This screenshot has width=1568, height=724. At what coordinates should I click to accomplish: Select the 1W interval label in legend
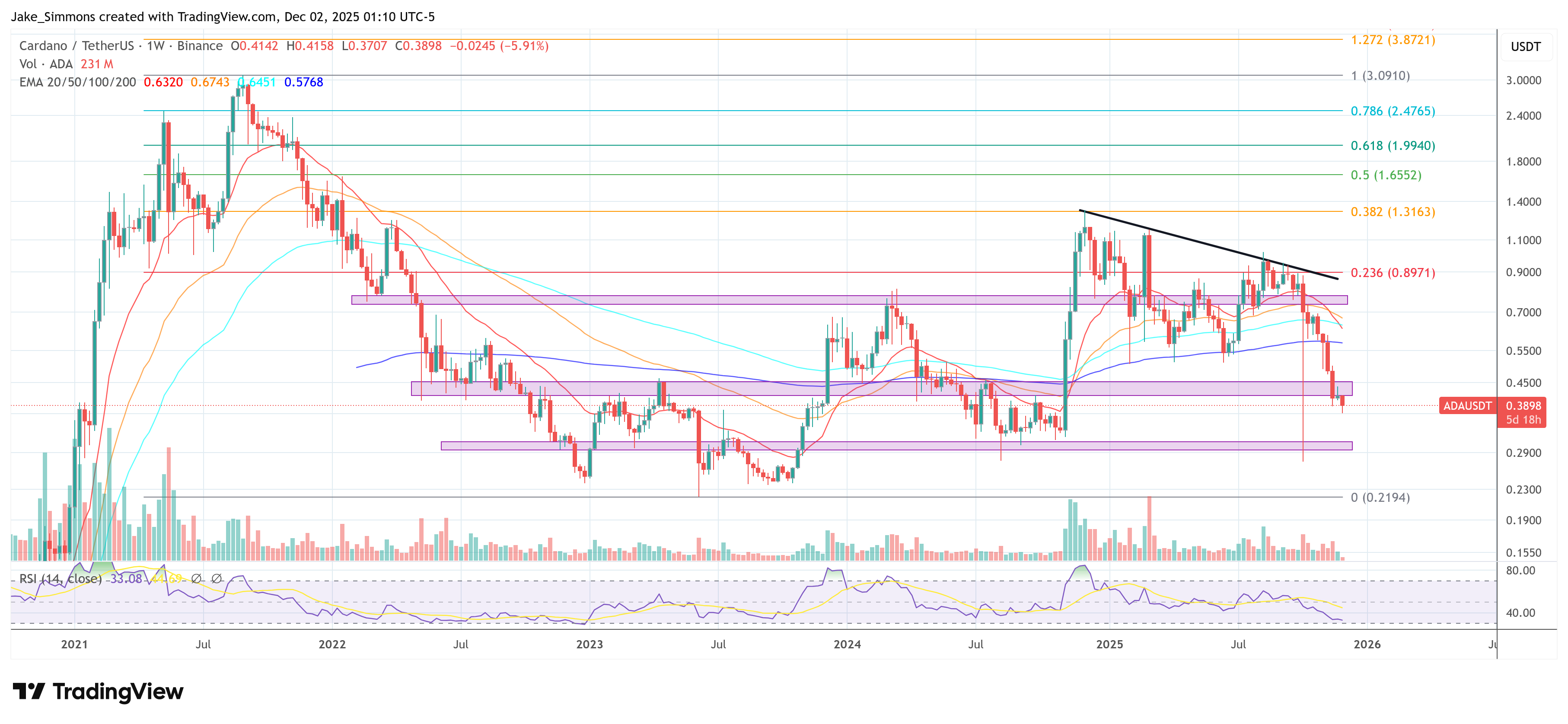point(155,46)
